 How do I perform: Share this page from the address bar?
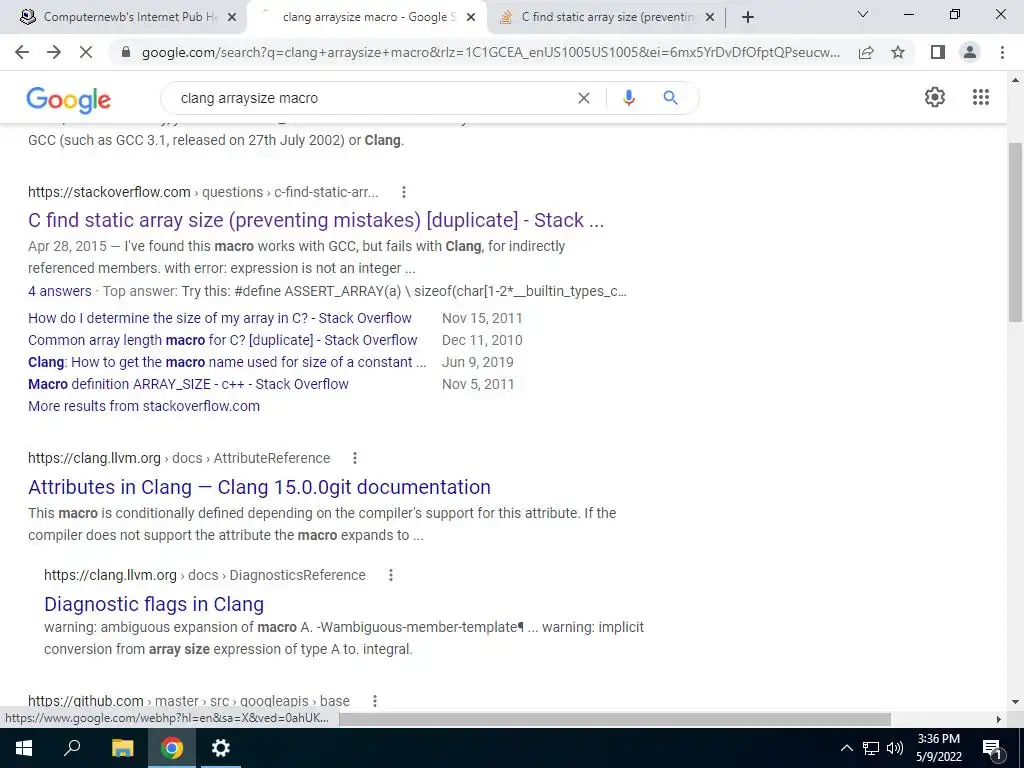tap(866, 52)
